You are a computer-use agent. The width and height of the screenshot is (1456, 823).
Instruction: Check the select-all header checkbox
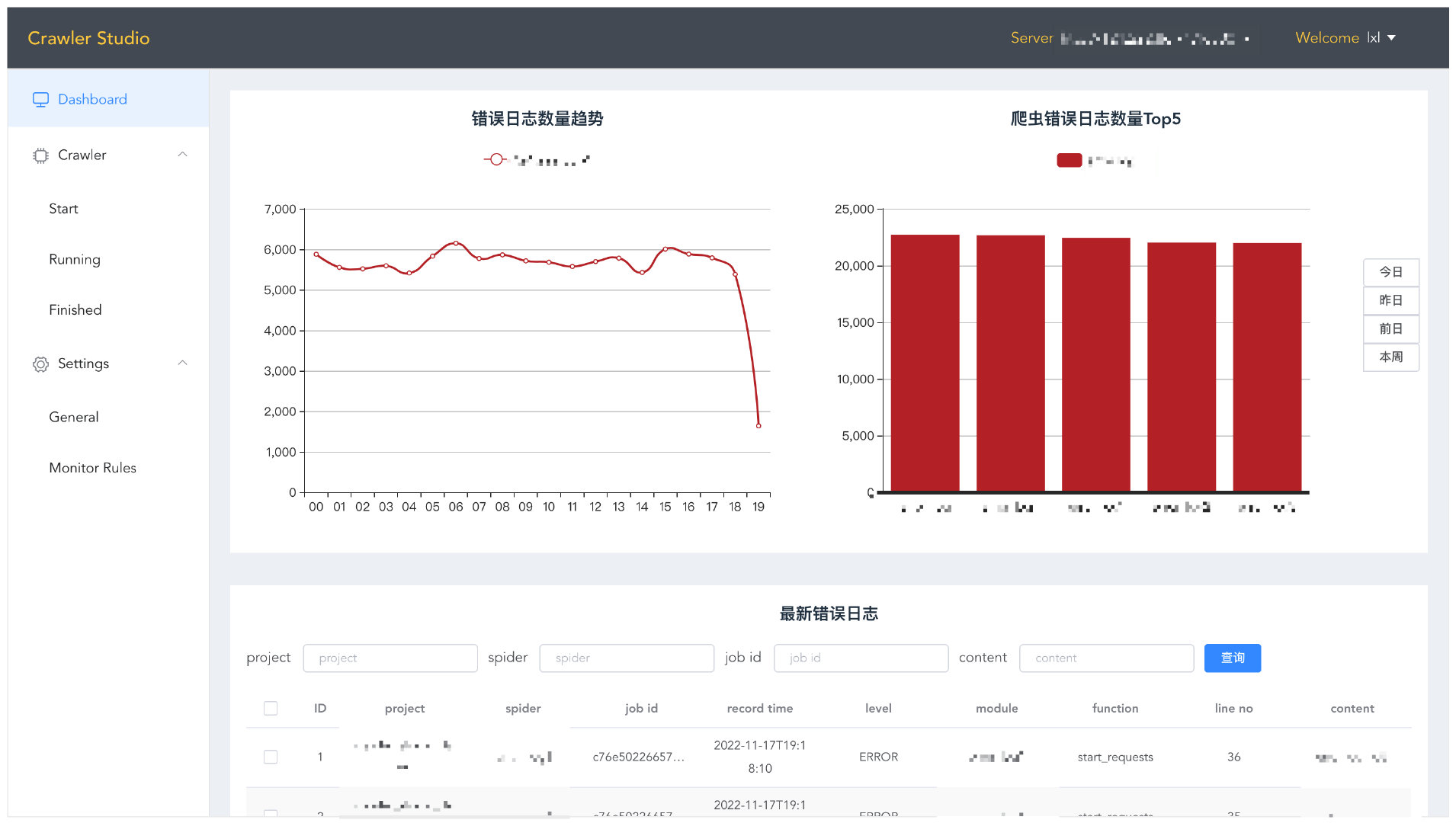tap(271, 709)
